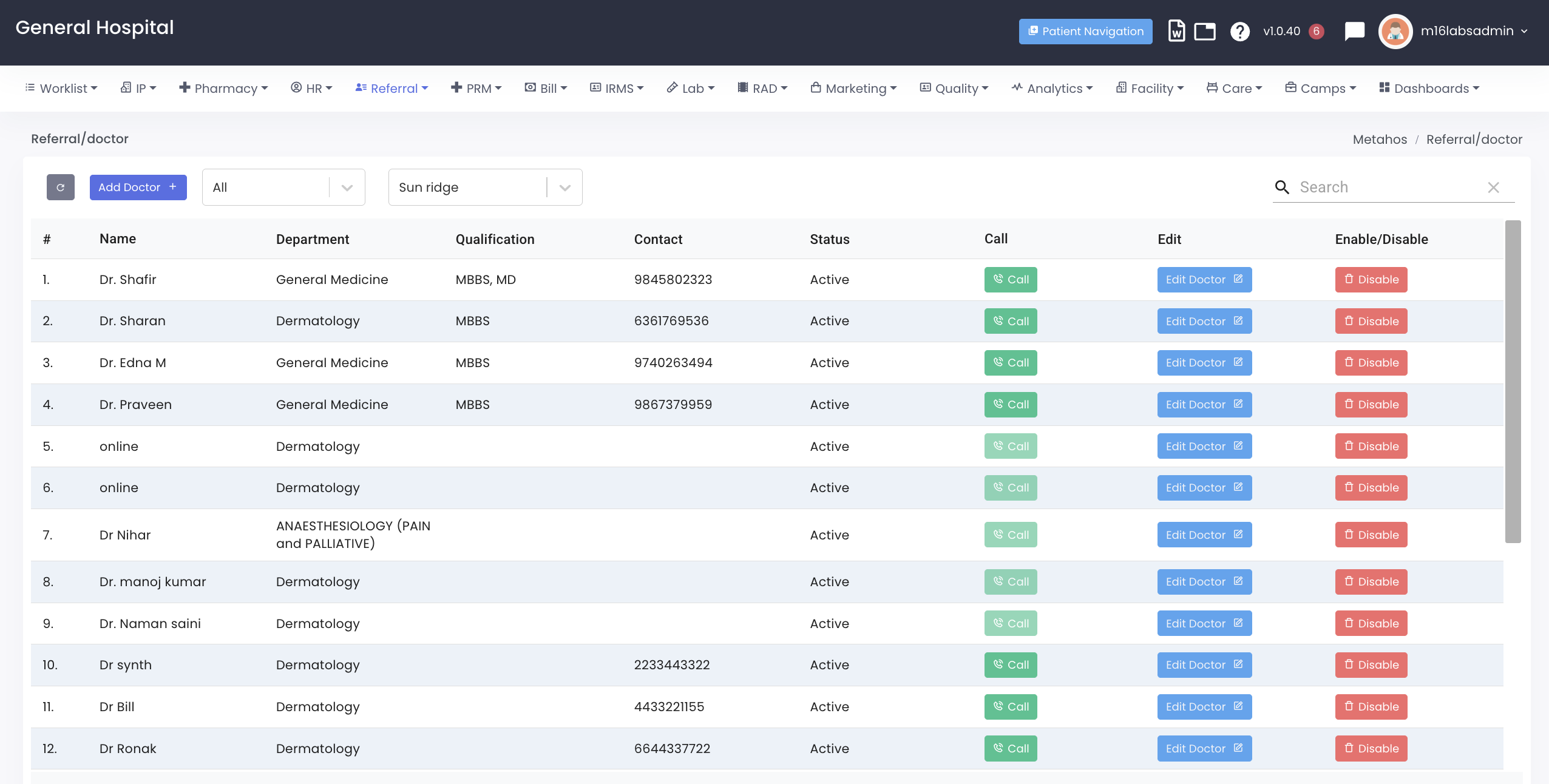The image size is (1549, 784).
Task: Click the Add Doctor button
Action: coord(138,187)
